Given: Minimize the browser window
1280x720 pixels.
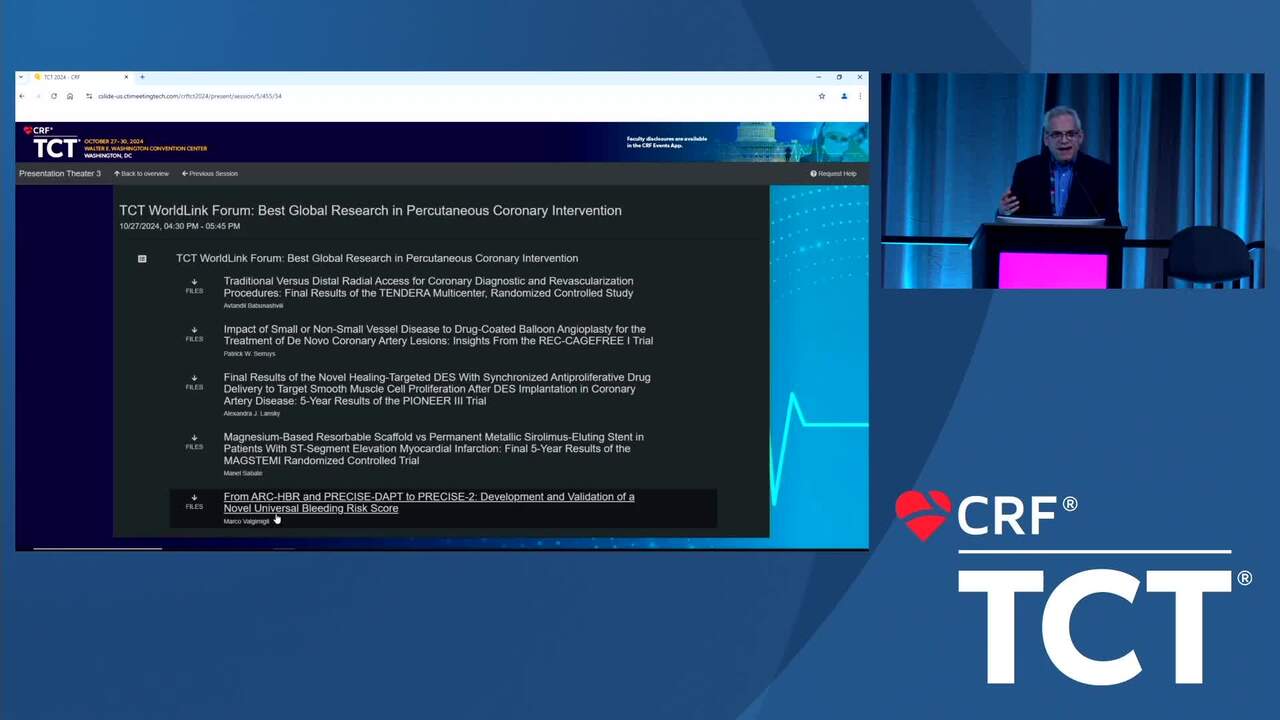Looking at the screenshot, I should pyautogui.click(x=818, y=77).
